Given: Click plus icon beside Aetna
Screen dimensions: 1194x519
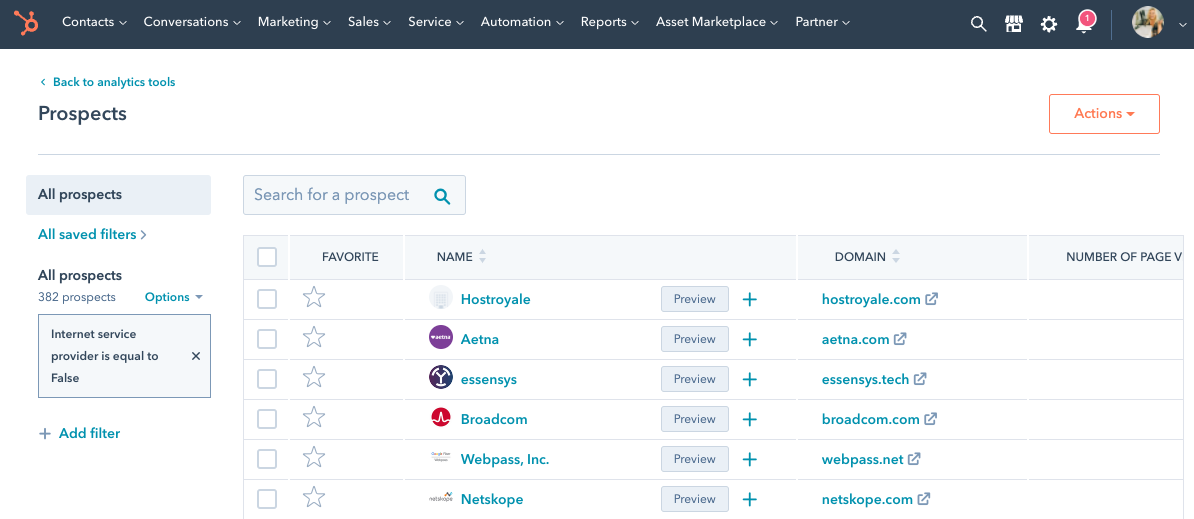Looking at the screenshot, I should tap(750, 339).
